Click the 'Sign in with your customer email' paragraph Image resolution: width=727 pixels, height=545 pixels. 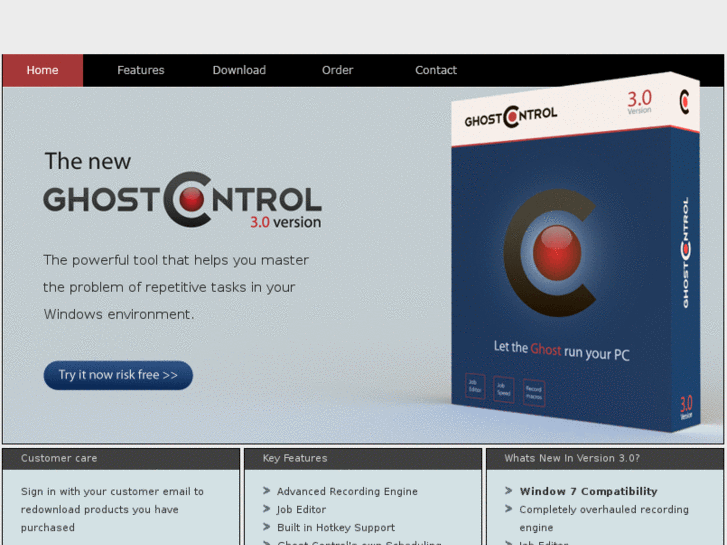112,509
